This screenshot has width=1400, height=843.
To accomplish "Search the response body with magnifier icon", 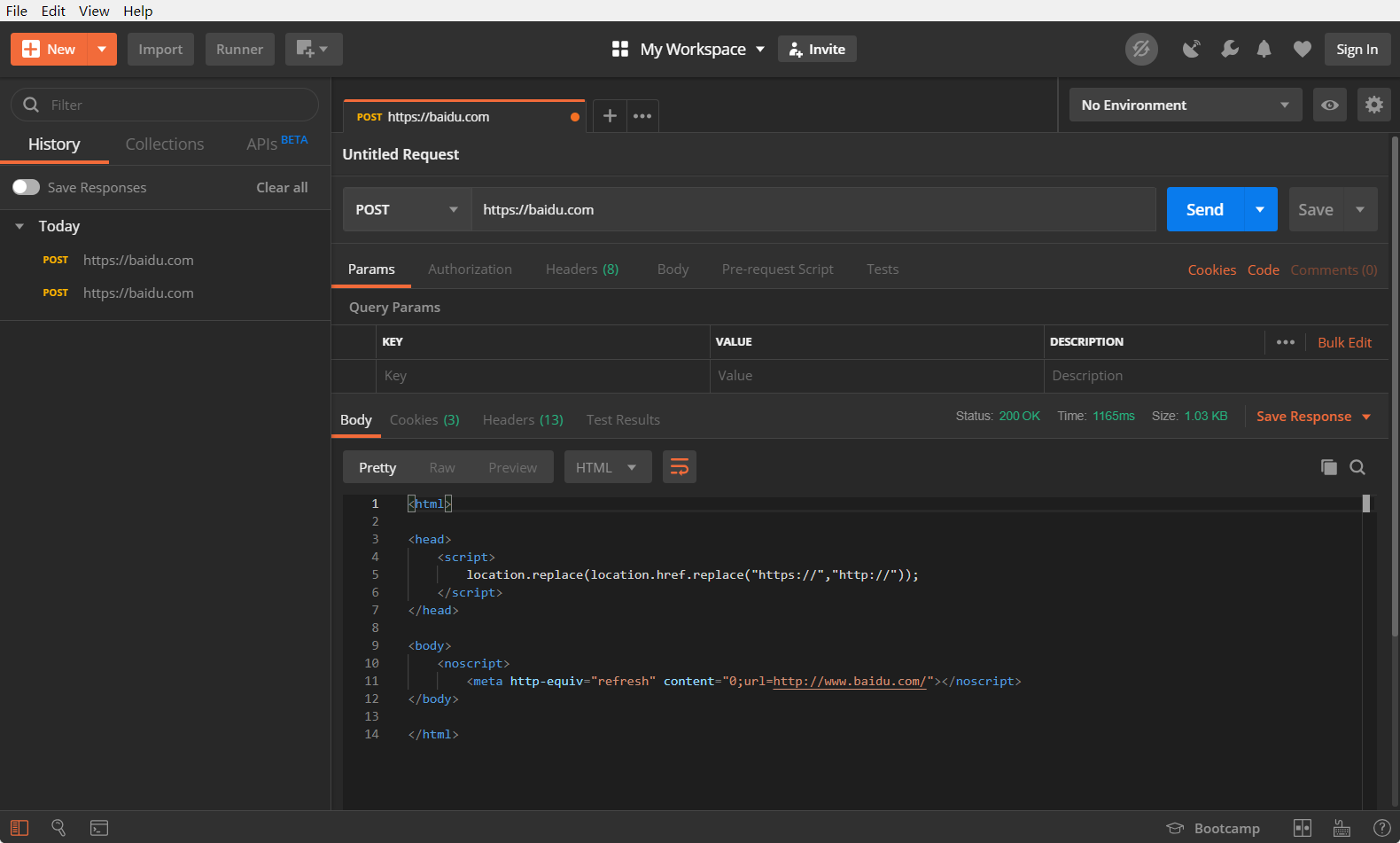I will click(x=1357, y=467).
